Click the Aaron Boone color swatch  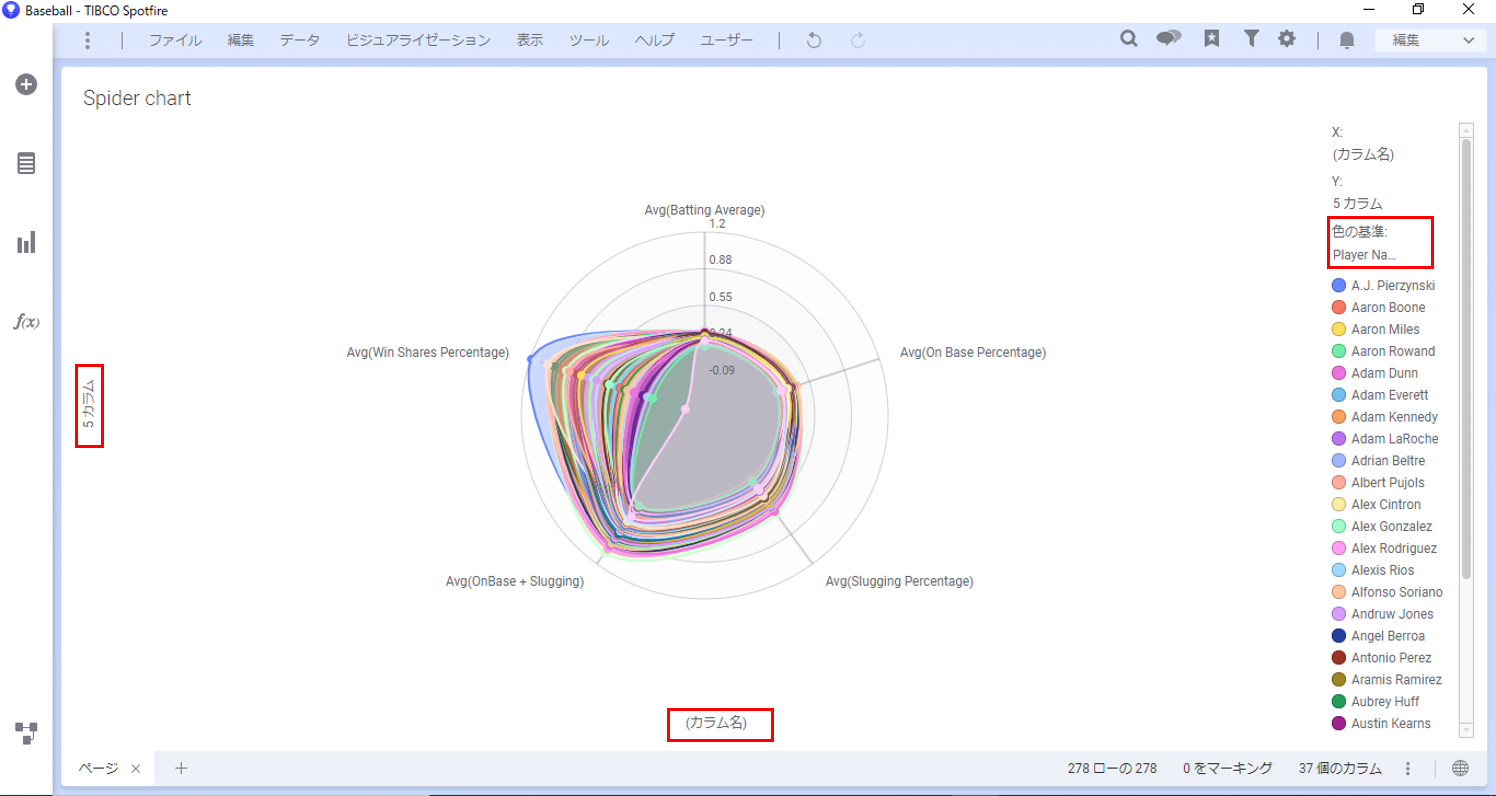(1339, 307)
